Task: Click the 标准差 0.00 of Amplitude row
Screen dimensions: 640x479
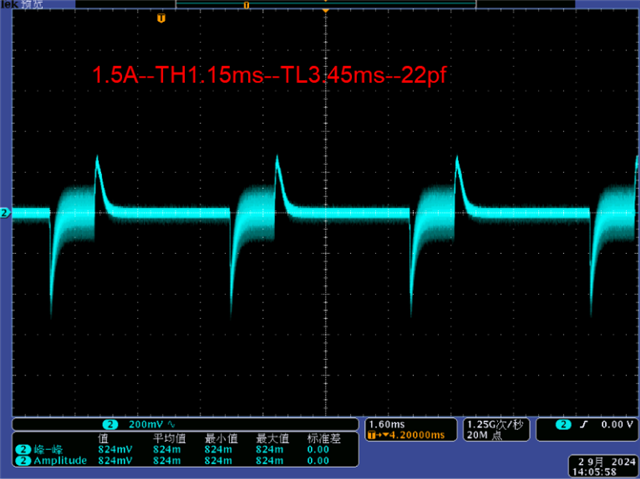Action: [x=318, y=461]
